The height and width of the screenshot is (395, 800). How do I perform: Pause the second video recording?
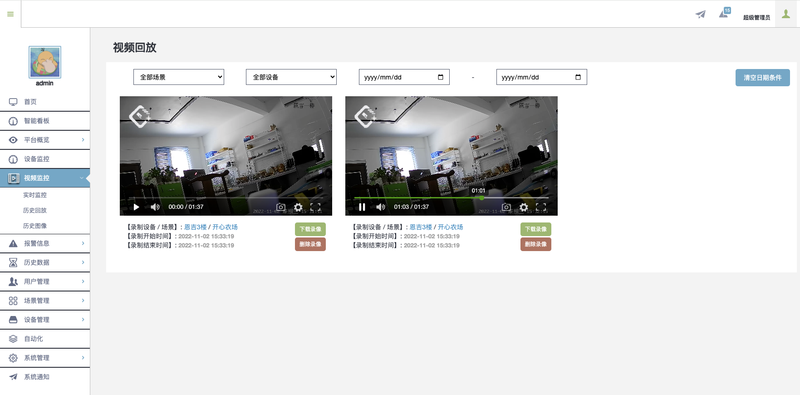(362, 207)
